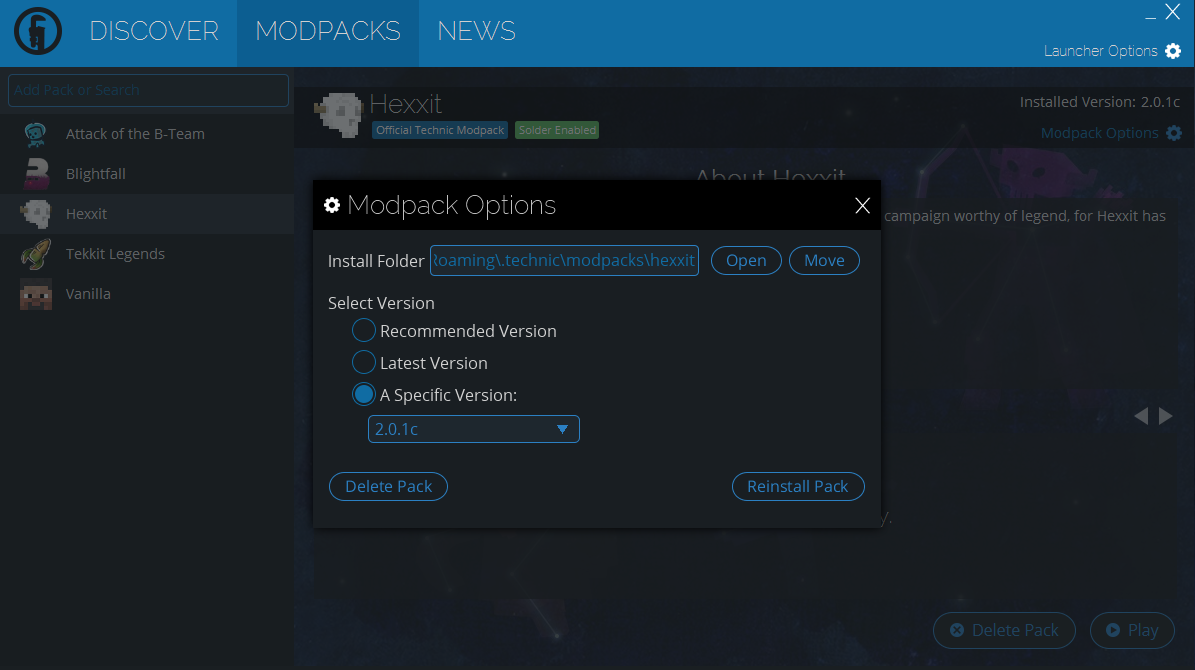Click the Attack of the B-Team pack icon

pyautogui.click(x=36, y=134)
